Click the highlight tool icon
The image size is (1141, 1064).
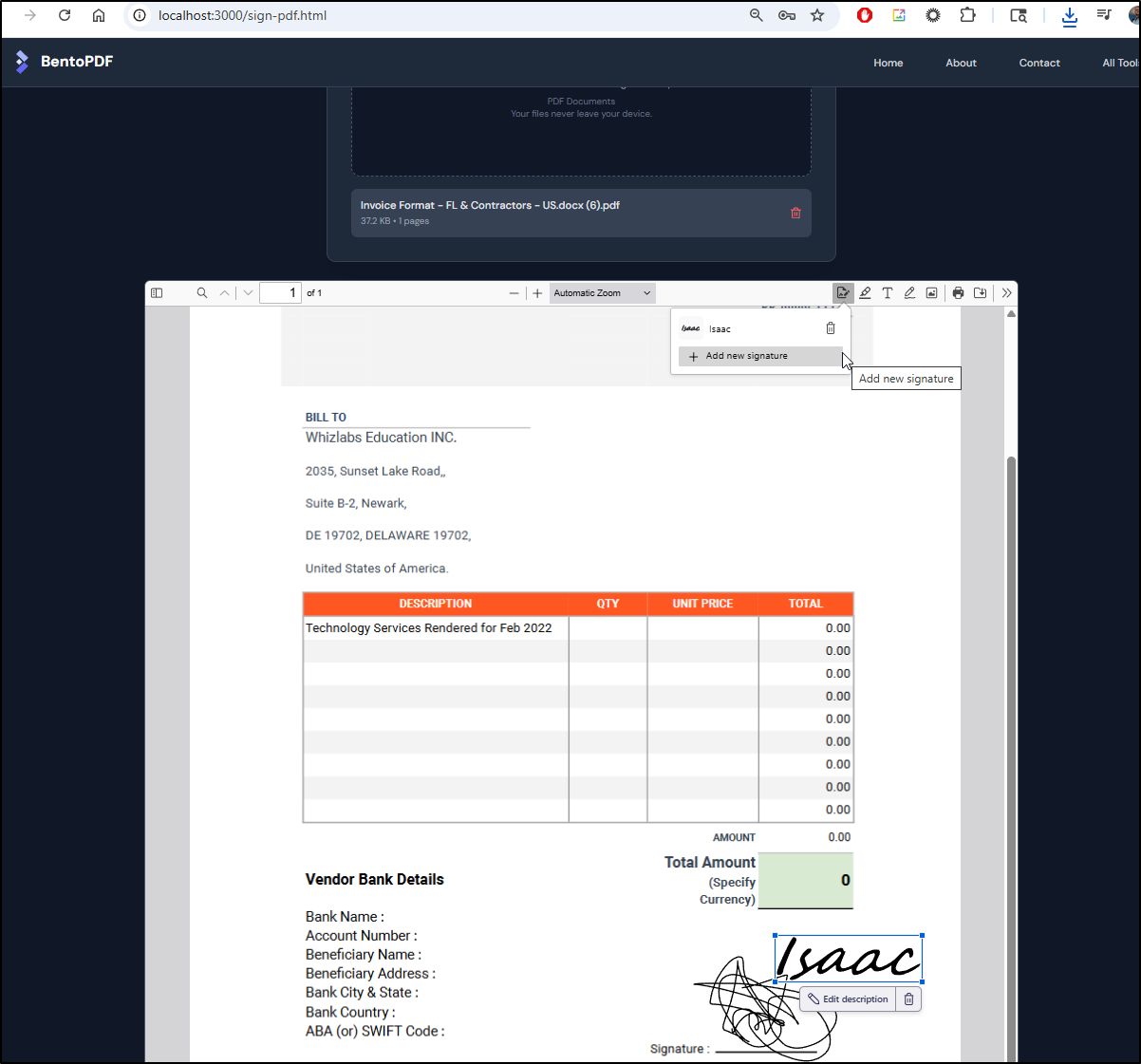point(865,293)
